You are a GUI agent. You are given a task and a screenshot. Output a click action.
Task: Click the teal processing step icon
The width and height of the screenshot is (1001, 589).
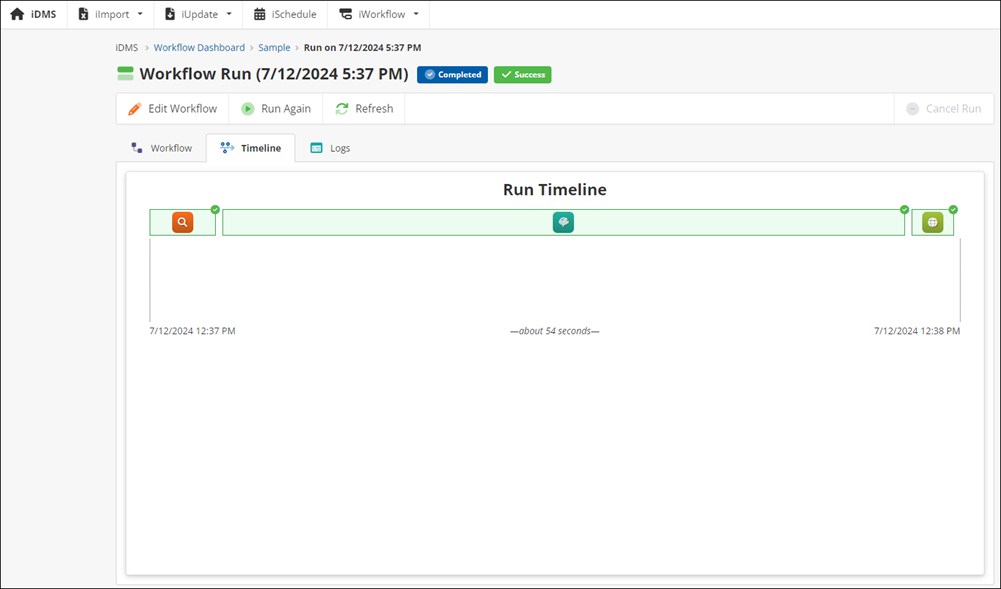tap(563, 222)
